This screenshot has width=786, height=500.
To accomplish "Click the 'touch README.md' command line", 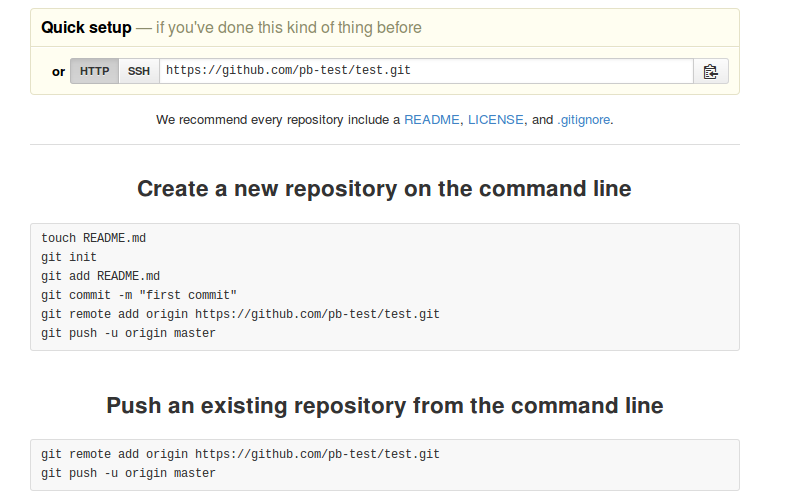I will [94, 238].
